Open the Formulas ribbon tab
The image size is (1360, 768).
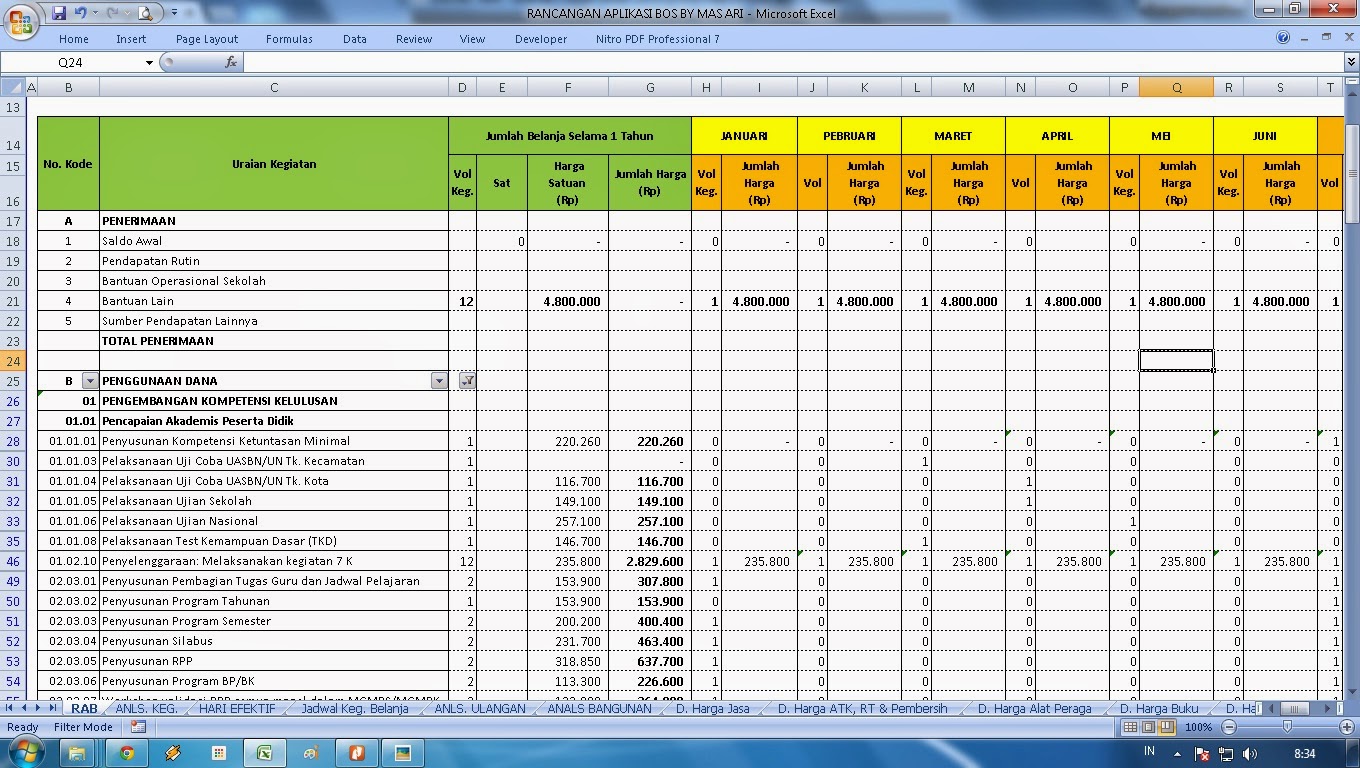click(289, 39)
